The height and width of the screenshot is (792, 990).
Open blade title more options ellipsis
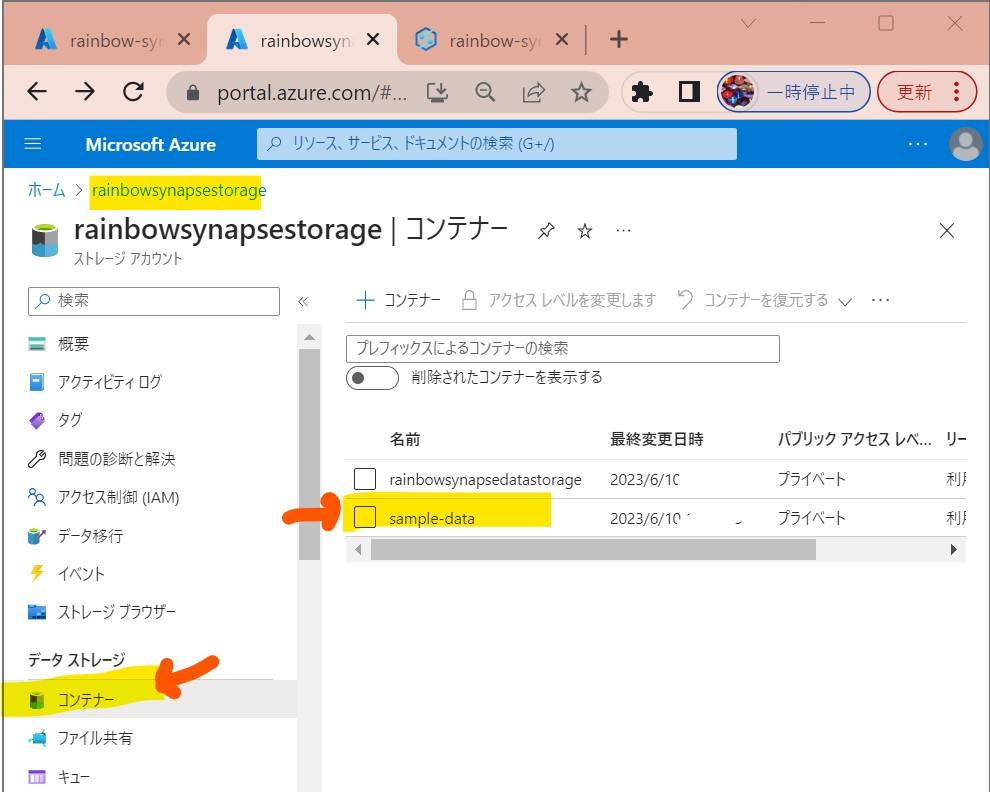pyautogui.click(x=623, y=231)
